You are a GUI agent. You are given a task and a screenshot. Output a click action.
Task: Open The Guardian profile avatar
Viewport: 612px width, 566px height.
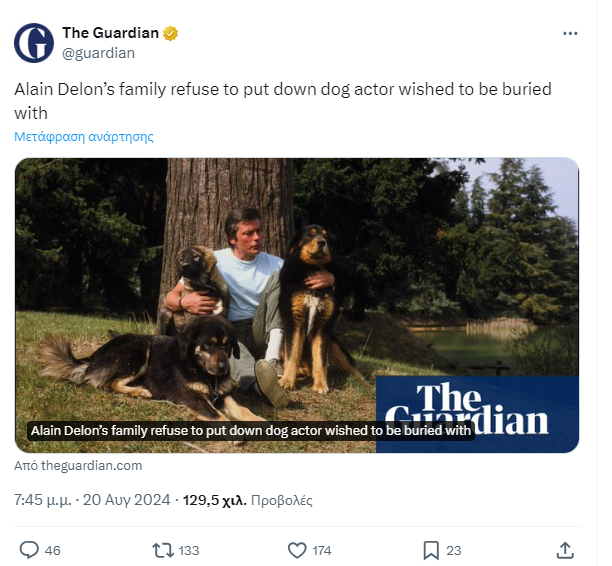(x=34, y=42)
